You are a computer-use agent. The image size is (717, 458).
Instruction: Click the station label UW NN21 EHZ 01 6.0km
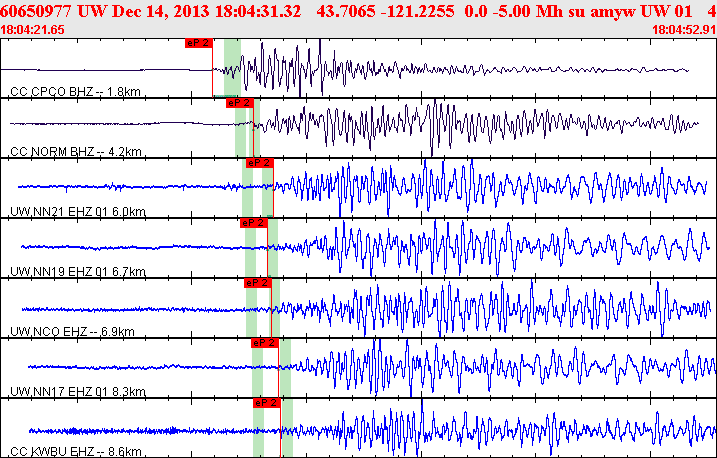78,212
